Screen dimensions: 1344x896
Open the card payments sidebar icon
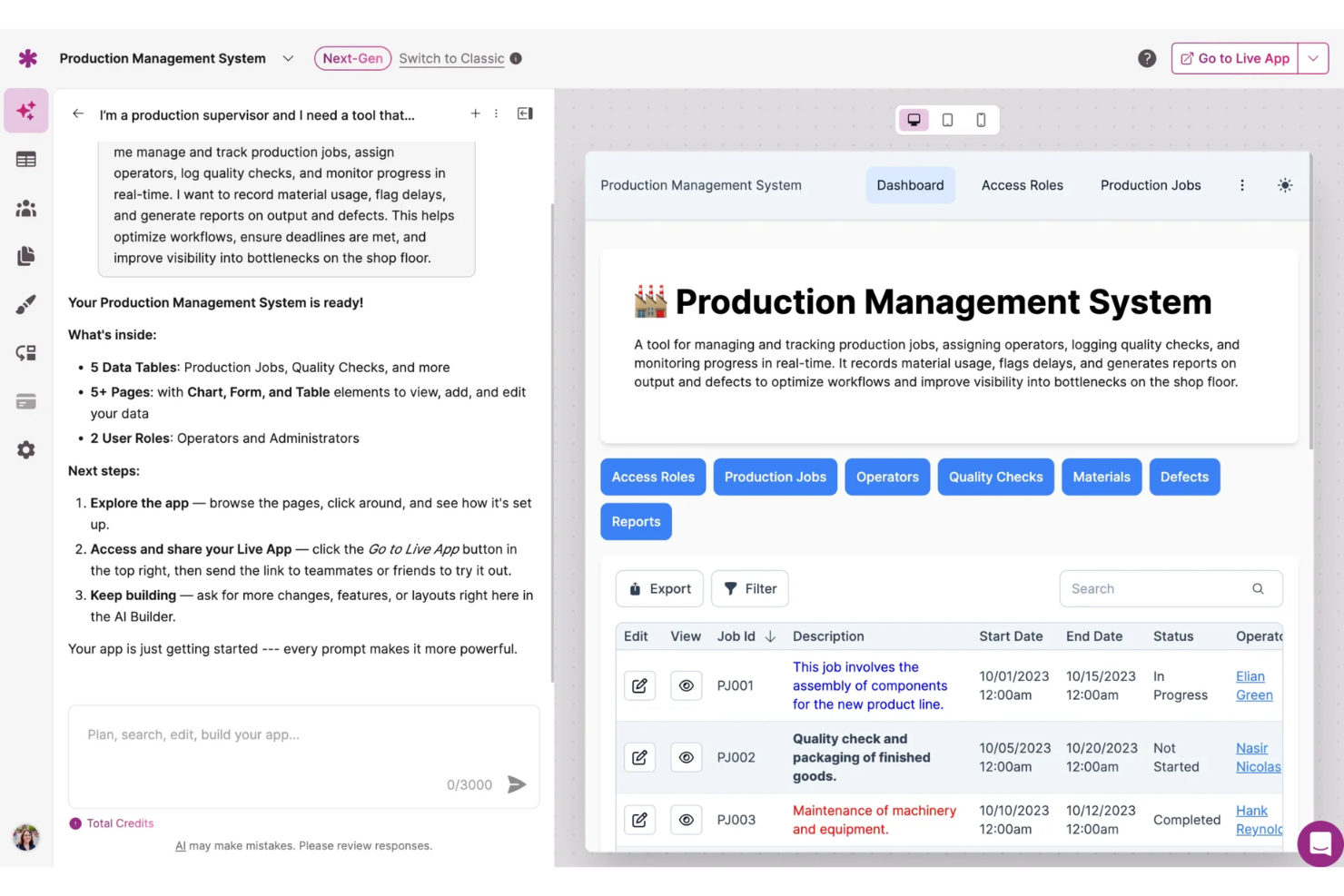[x=26, y=401]
